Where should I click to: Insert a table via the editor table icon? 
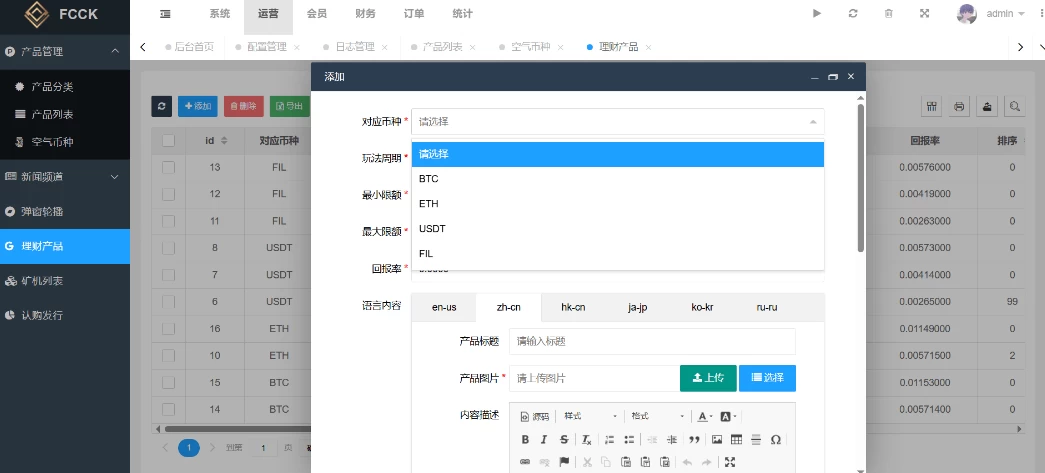[x=736, y=440]
